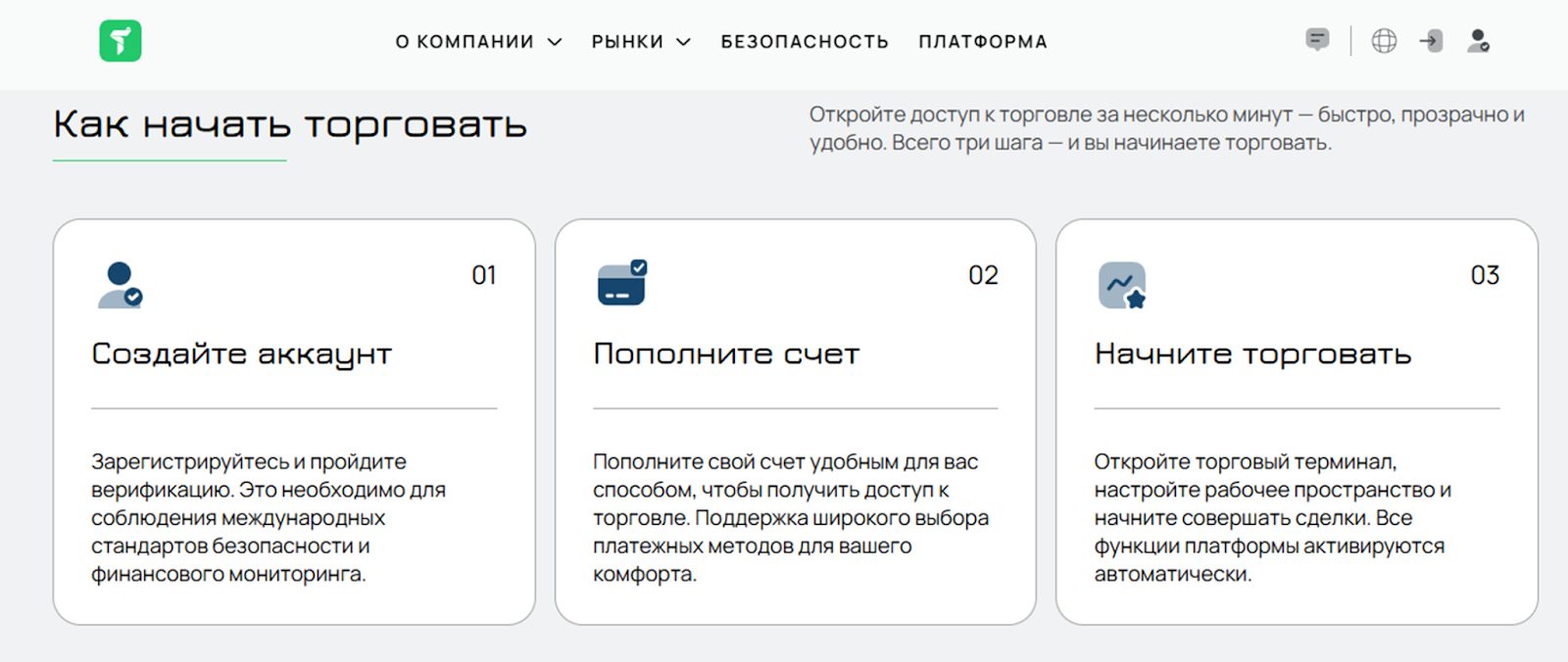Click the green company logo

pyautogui.click(x=120, y=41)
